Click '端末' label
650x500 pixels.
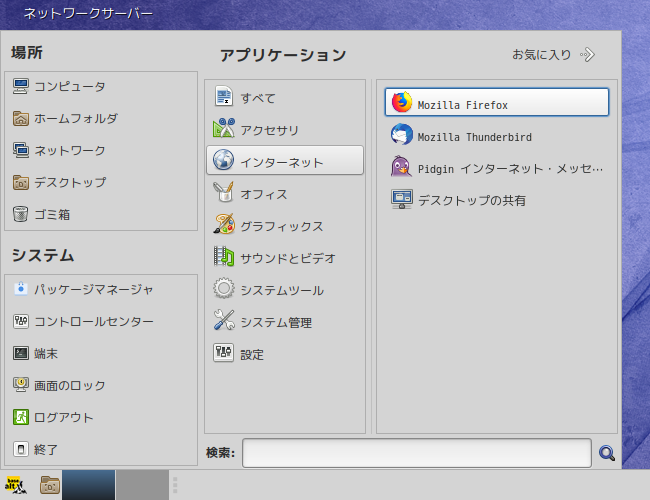pyautogui.click(x=46, y=354)
